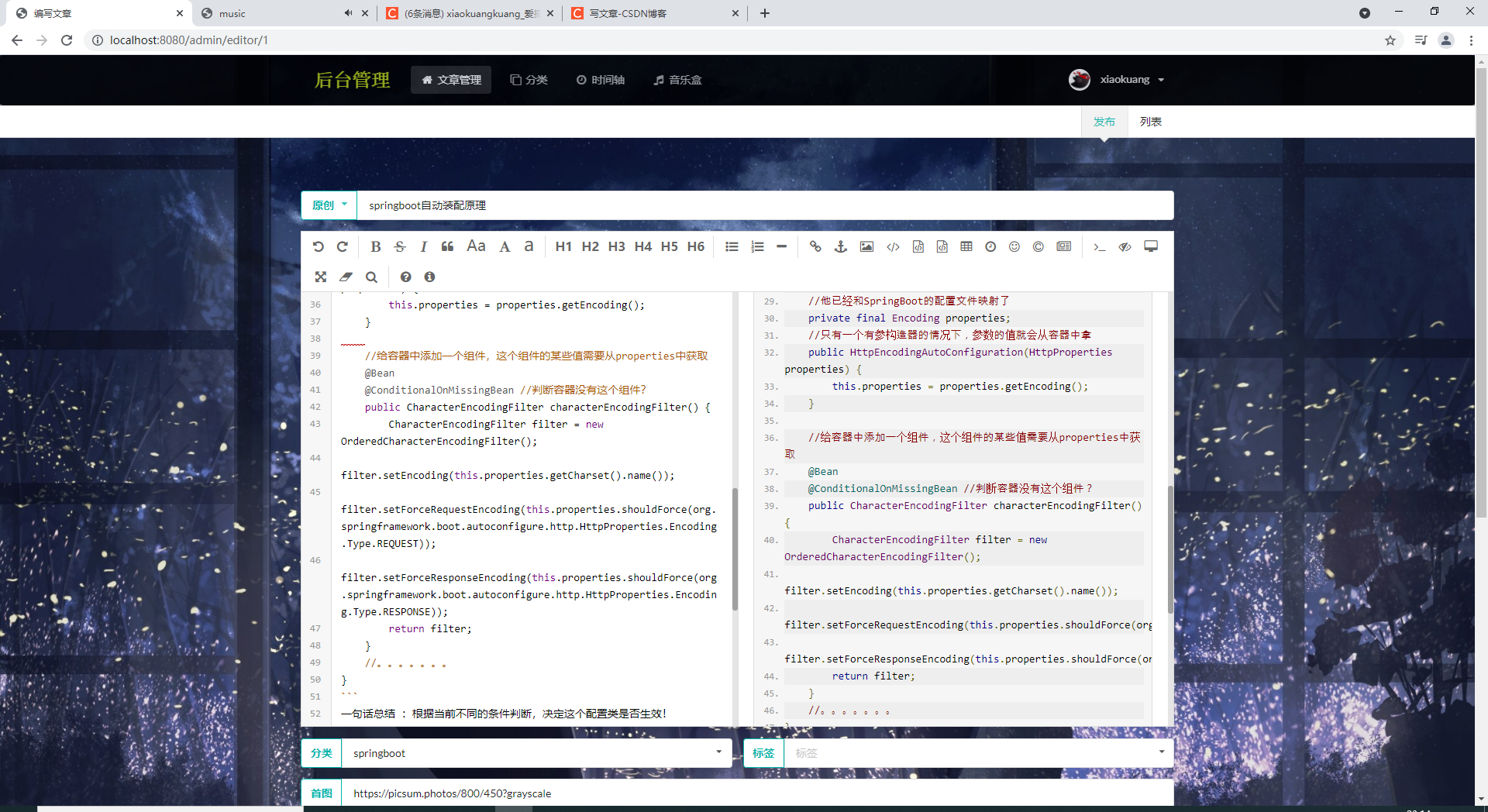The height and width of the screenshot is (812, 1488).
Task: Go to 分类 section
Action: pos(529,80)
